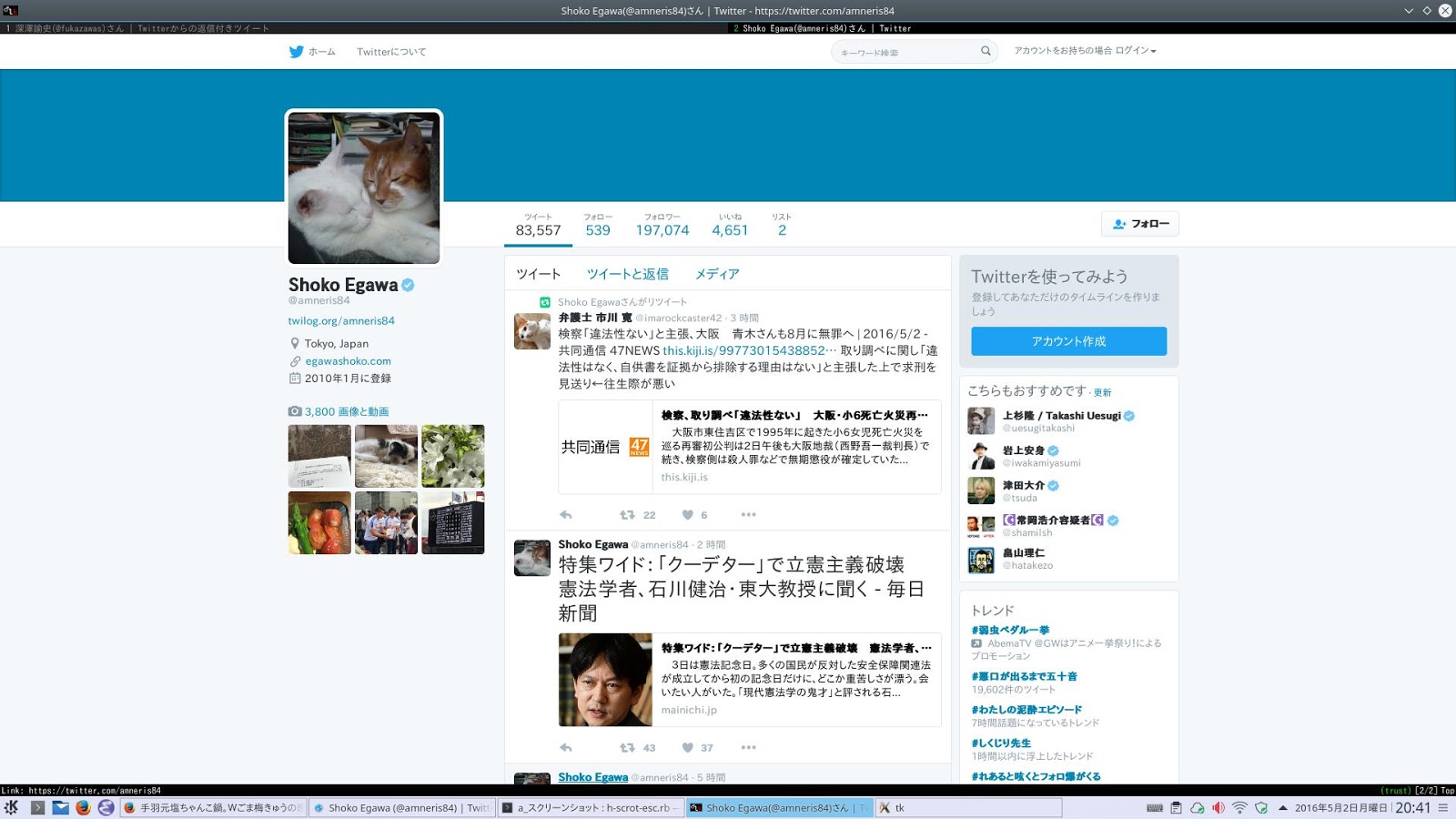
Task: Open the フォロー count 539 stat
Action: click(598, 225)
